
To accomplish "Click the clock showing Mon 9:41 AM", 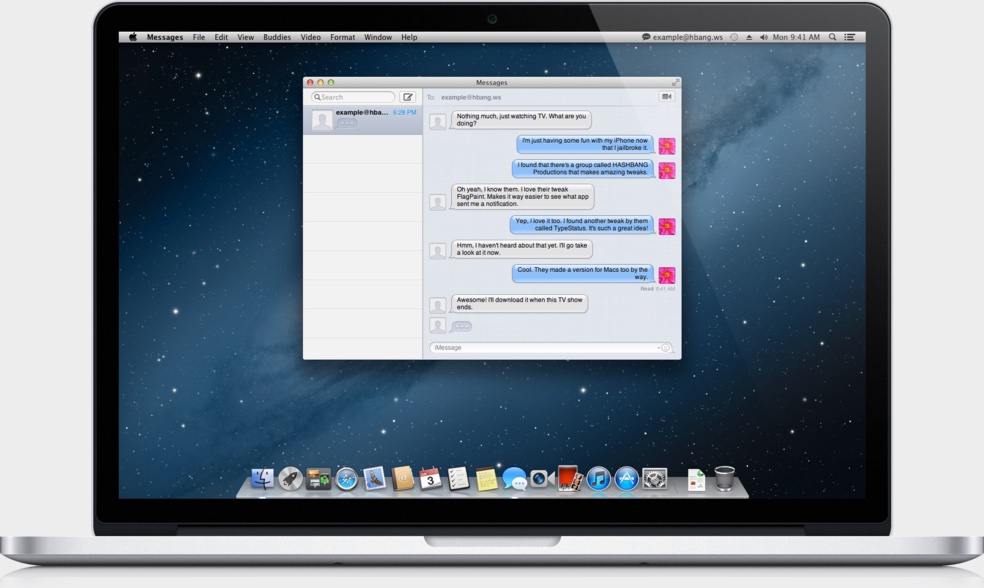I will tap(796, 37).
